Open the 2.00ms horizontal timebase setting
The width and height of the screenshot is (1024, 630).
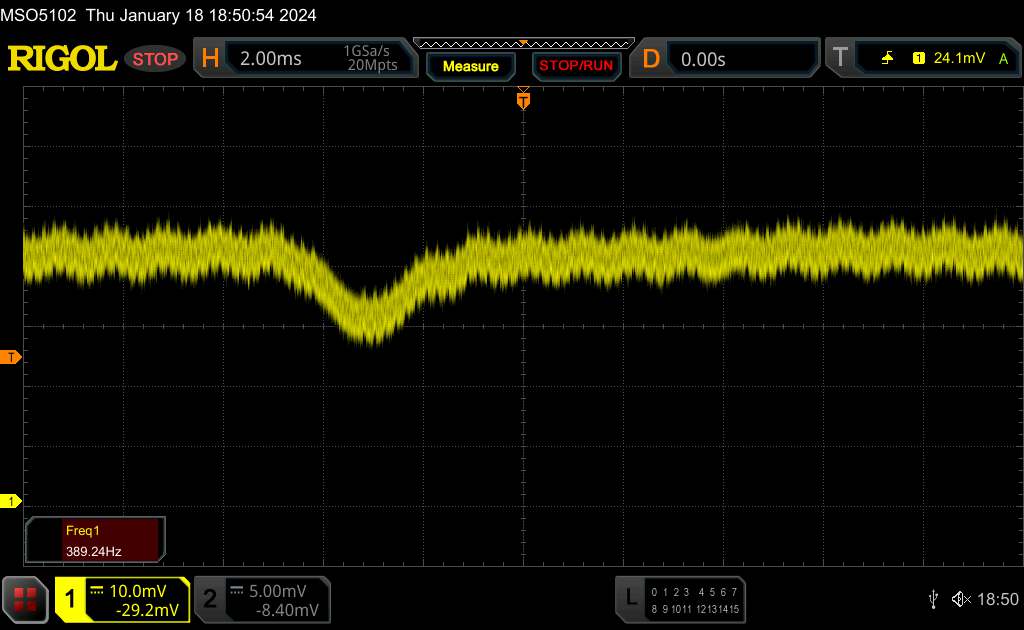tap(271, 59)
